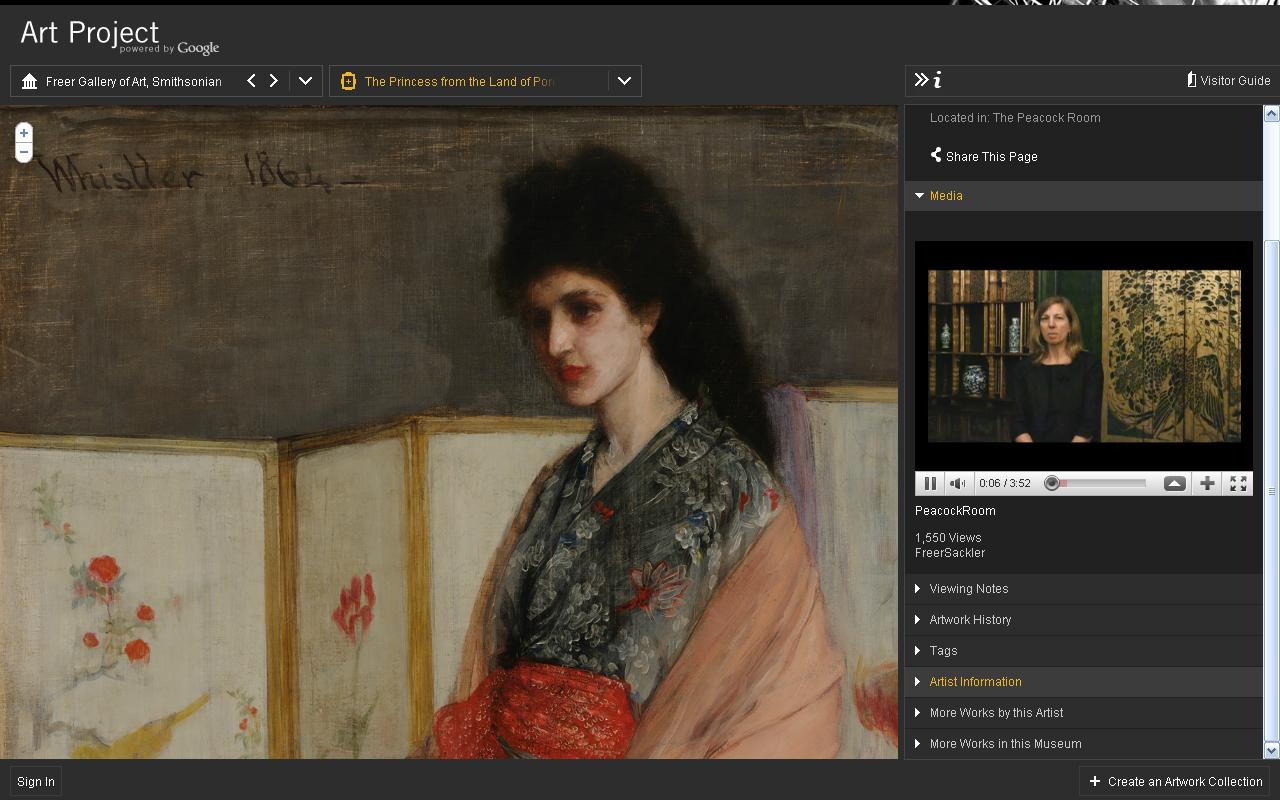This screenshot has width=1280, height=800.
Task: Click 'Located in: The Peacock Room' text
Action: 1015,118
